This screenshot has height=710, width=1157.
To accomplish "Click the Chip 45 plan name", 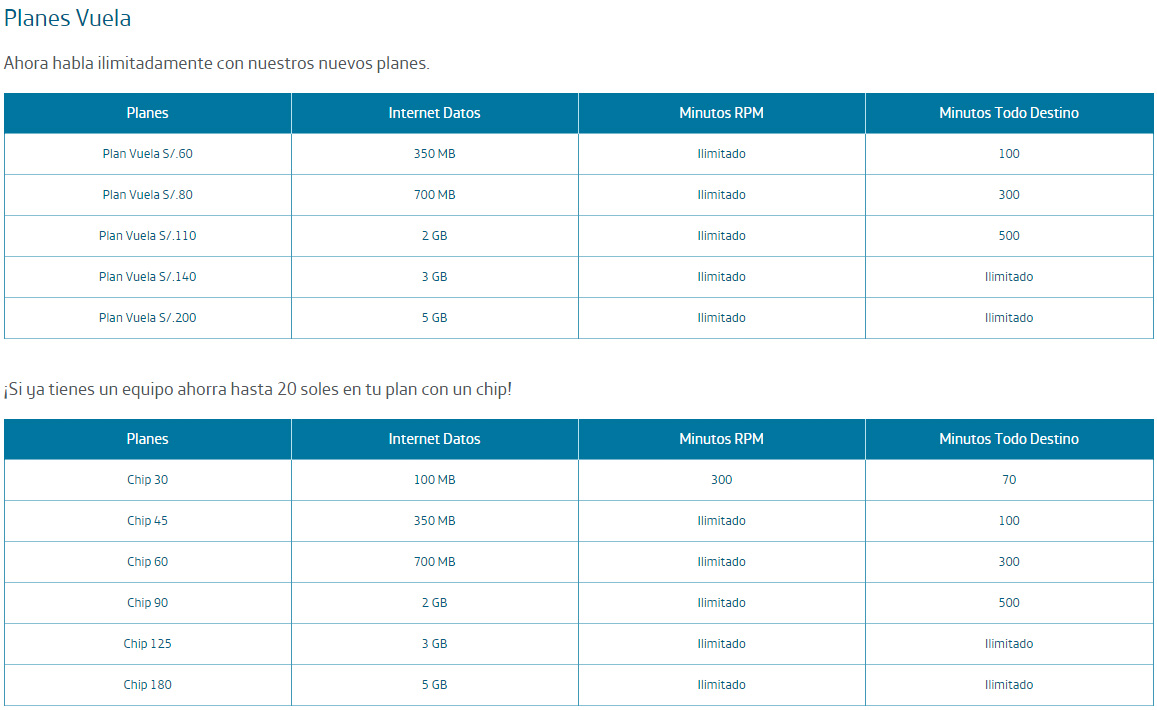I will coord(148,521).
